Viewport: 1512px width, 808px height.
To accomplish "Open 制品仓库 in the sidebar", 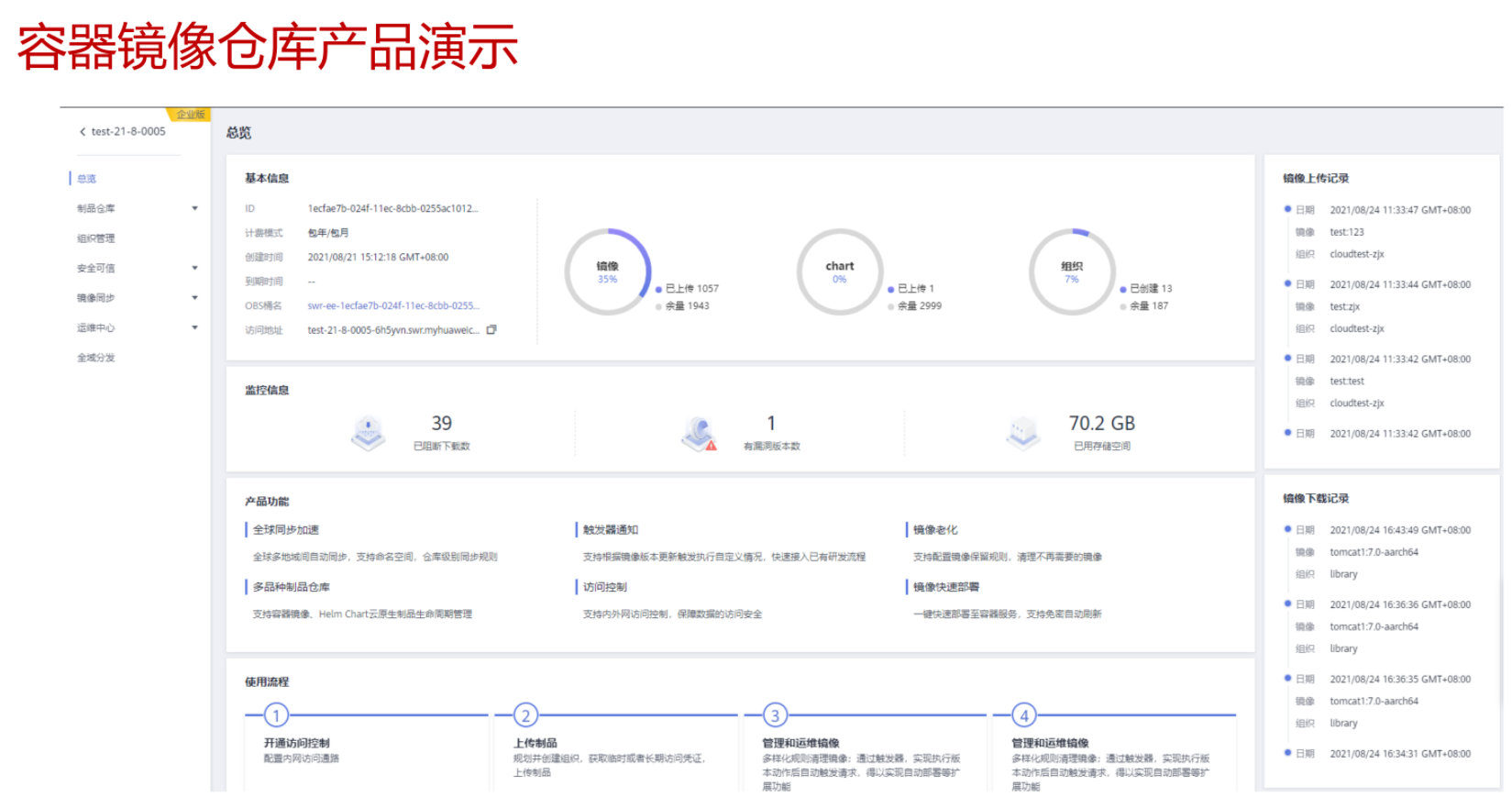I will pyautogui.click(x=96, y=209).
